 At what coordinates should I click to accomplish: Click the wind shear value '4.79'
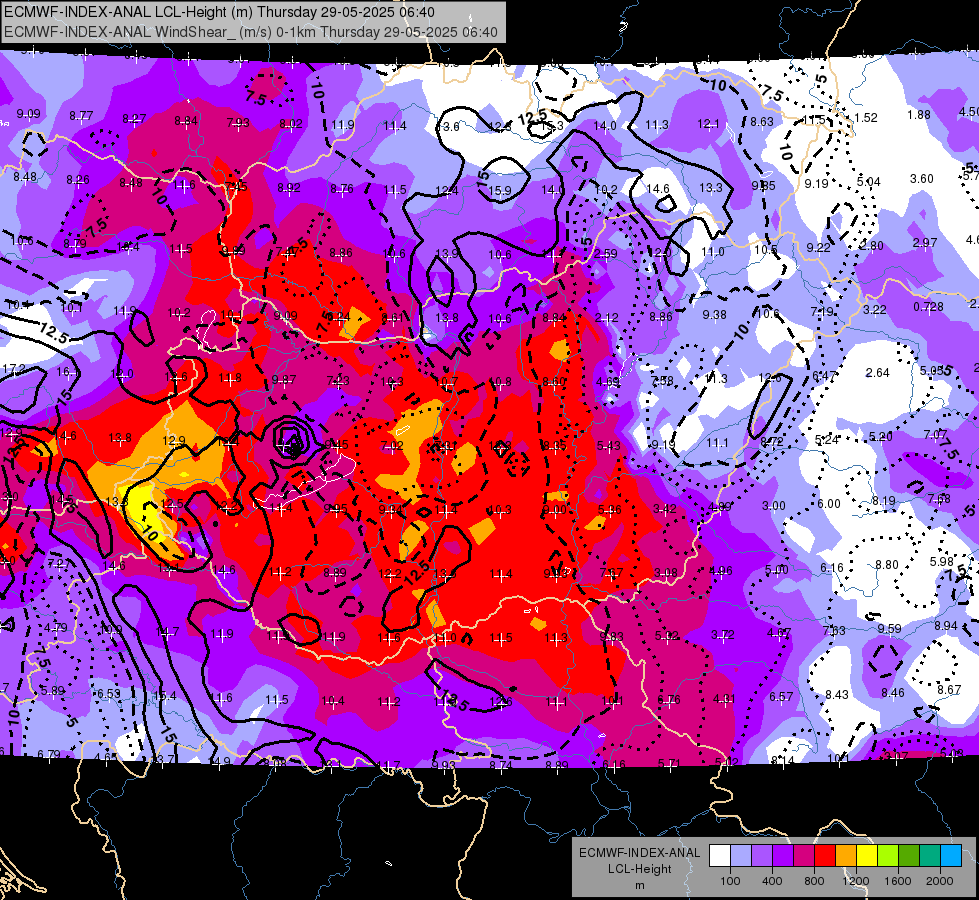click(x=56, y=627)
